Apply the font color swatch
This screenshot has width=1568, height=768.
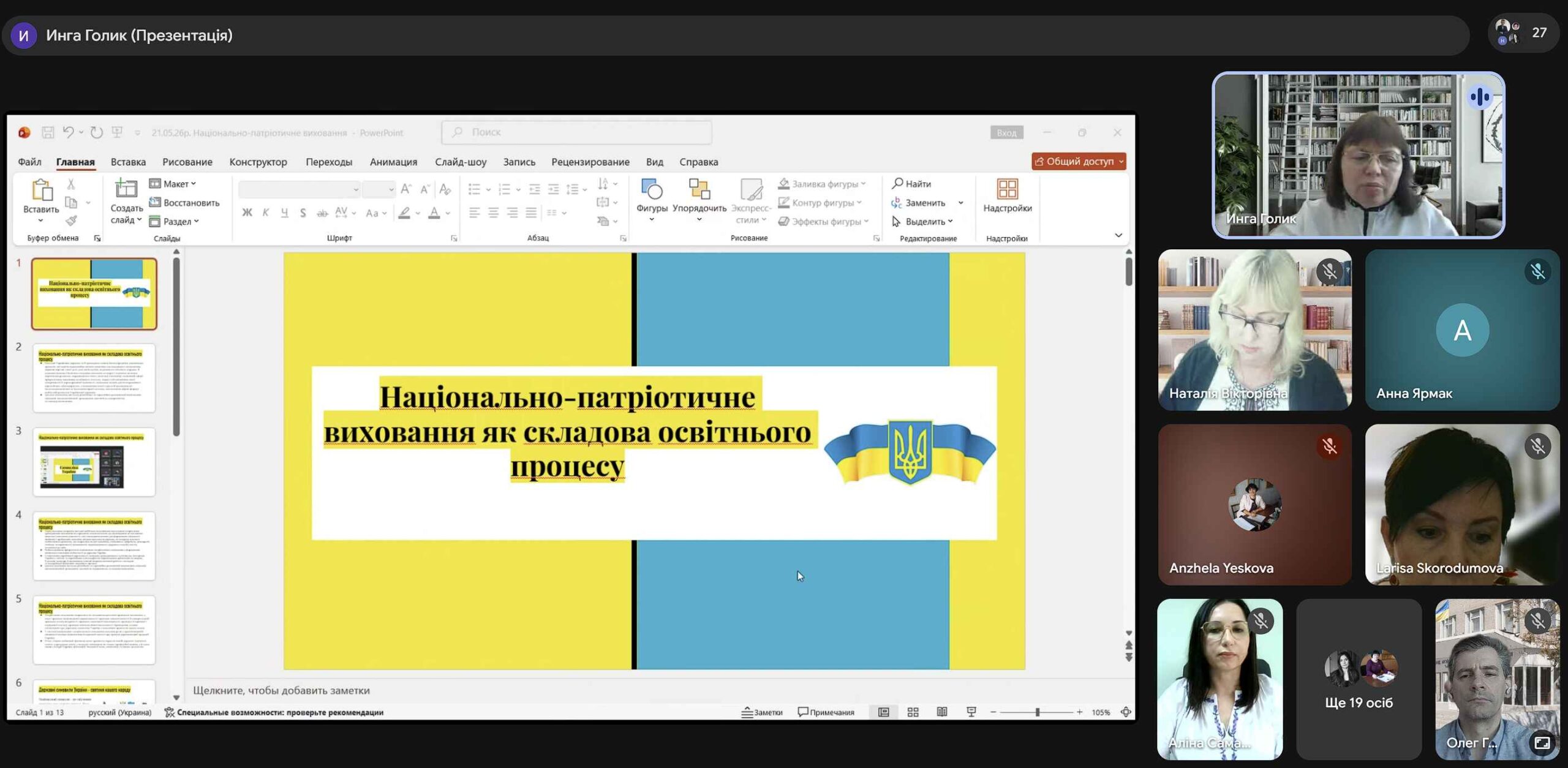434,213
